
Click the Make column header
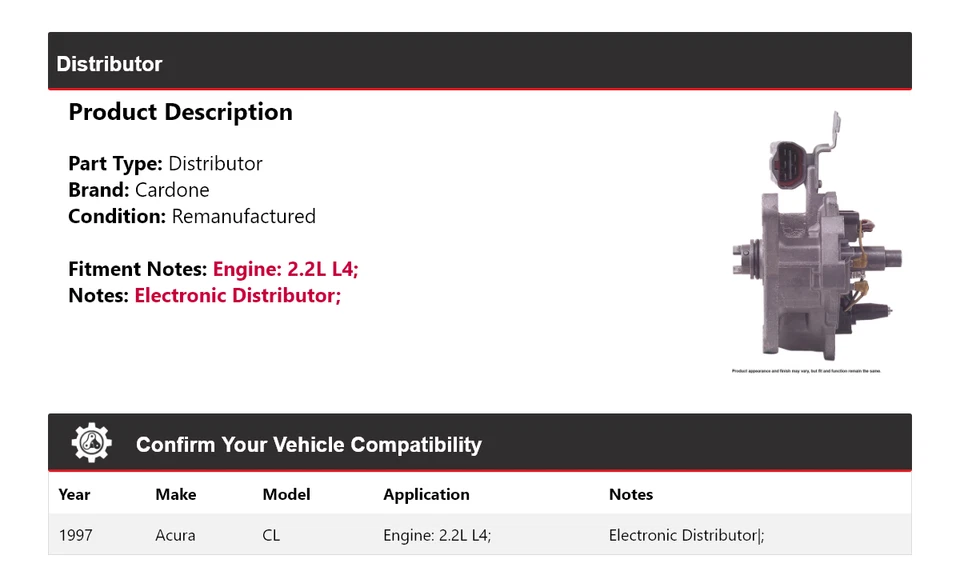(175, 494)
